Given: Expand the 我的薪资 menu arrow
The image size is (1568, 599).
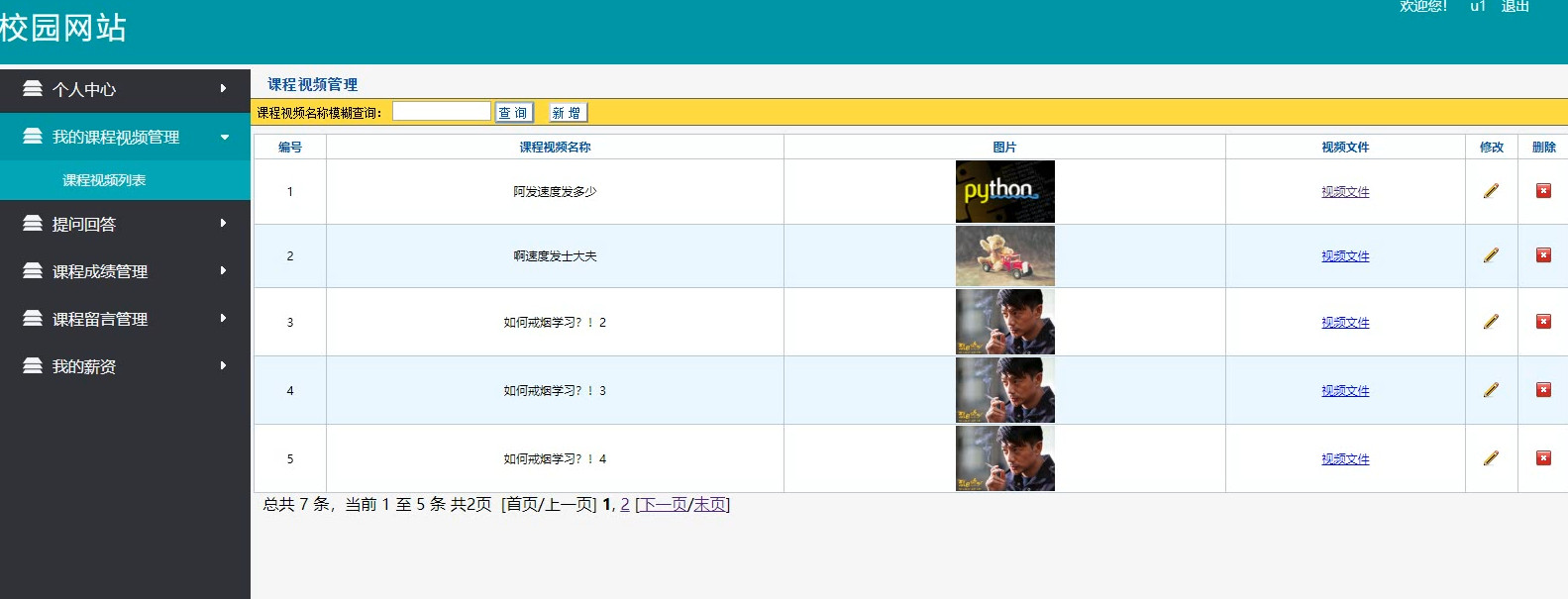Looking at the screenshot, I should (224, 365).
